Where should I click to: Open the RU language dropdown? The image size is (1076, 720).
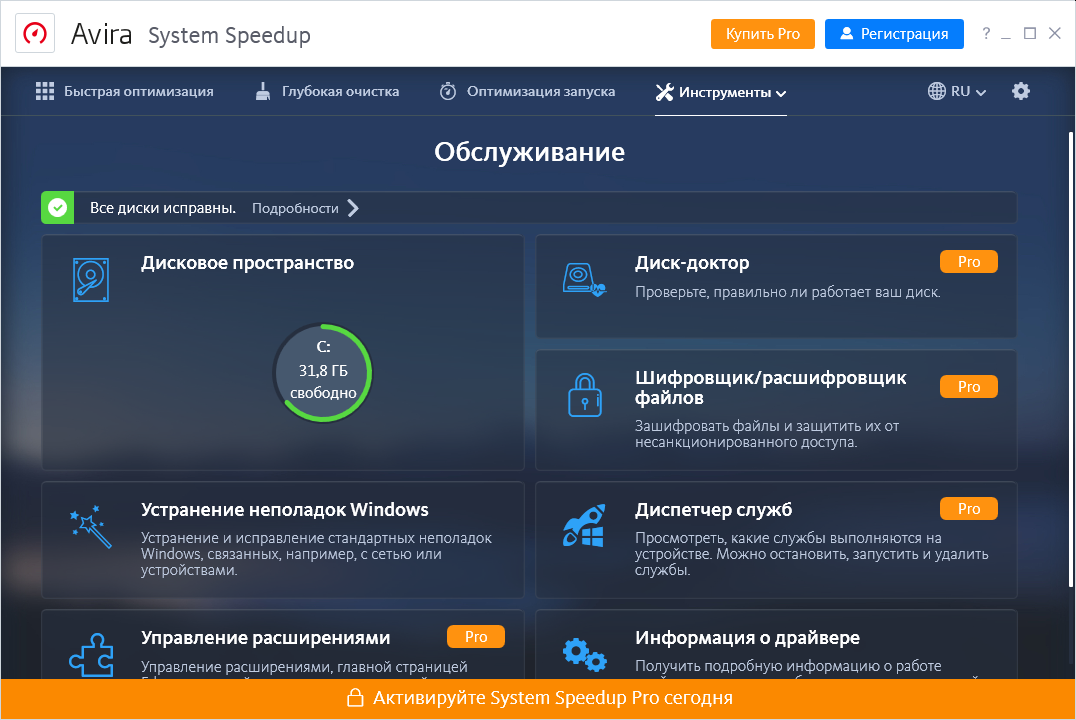[x=957, y=91]
